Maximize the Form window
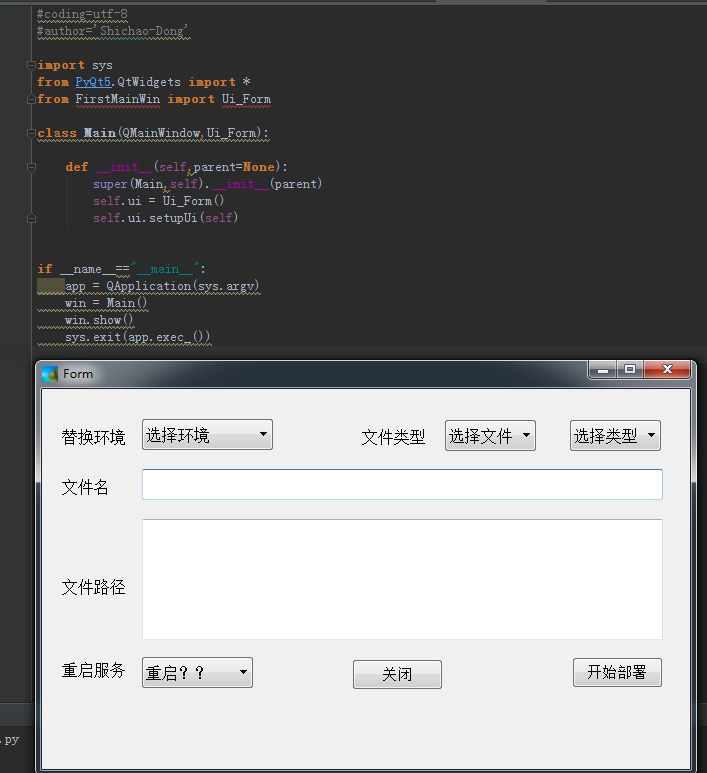This screenshot has width=707, height=773. click(x=630, y=369)
